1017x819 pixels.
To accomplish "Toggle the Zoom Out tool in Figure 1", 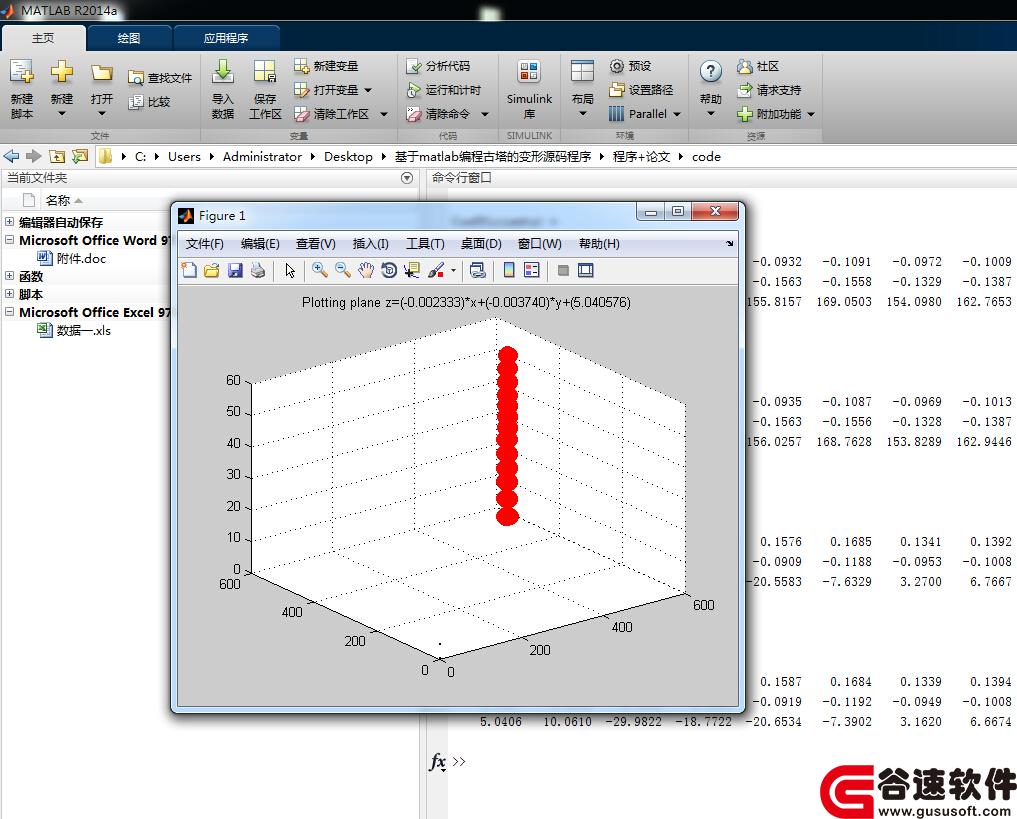I will pos(343,270).
